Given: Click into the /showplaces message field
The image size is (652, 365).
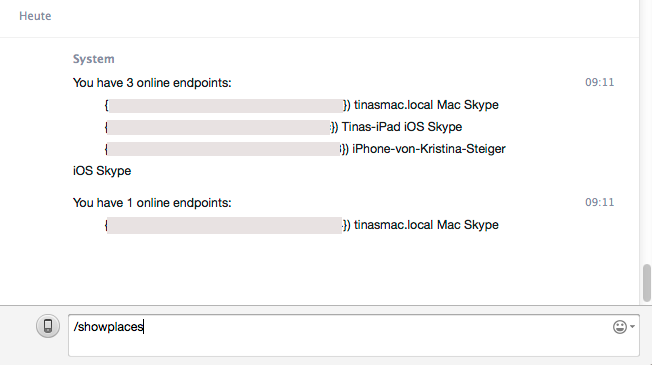Looking at the screenshot, I should pos(353,335).
